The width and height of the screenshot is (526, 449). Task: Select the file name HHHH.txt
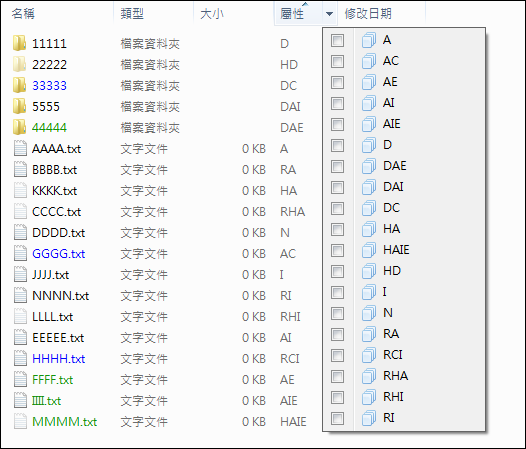coord(59,359)
